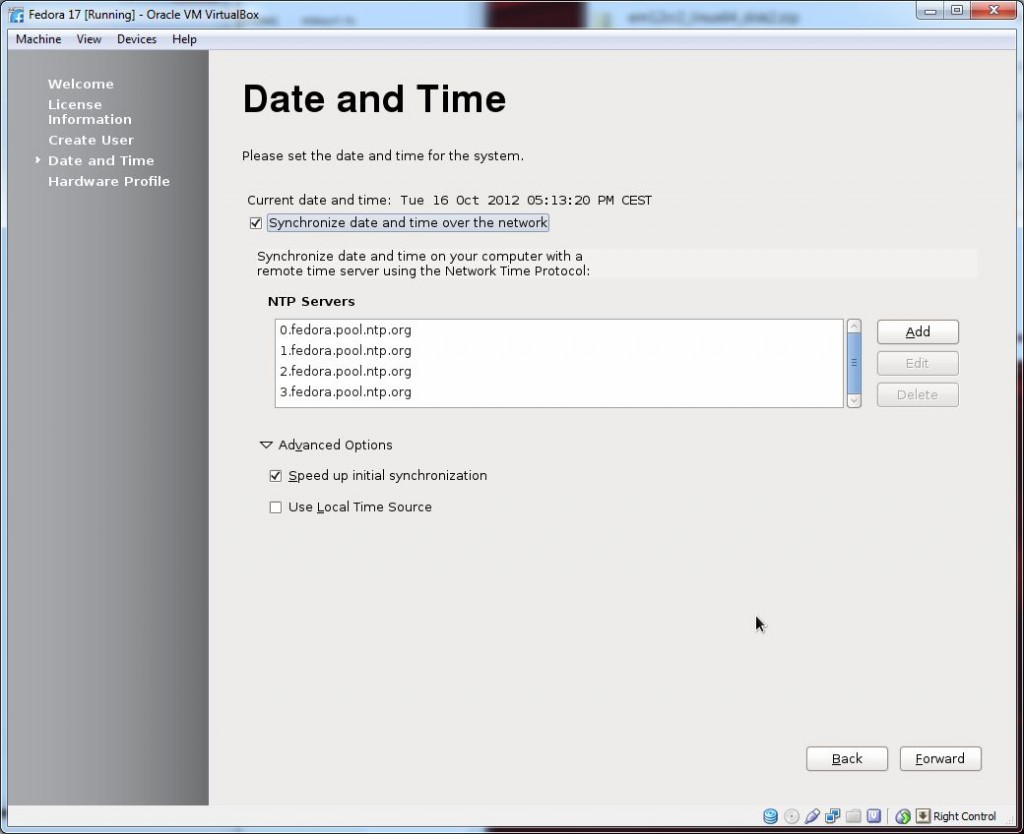Image resolution: width=1024 pixels, height=834 pixels.
Task: Select 1.fedora.pool.ntp.org in server list
Action: (x=559, y=351)
